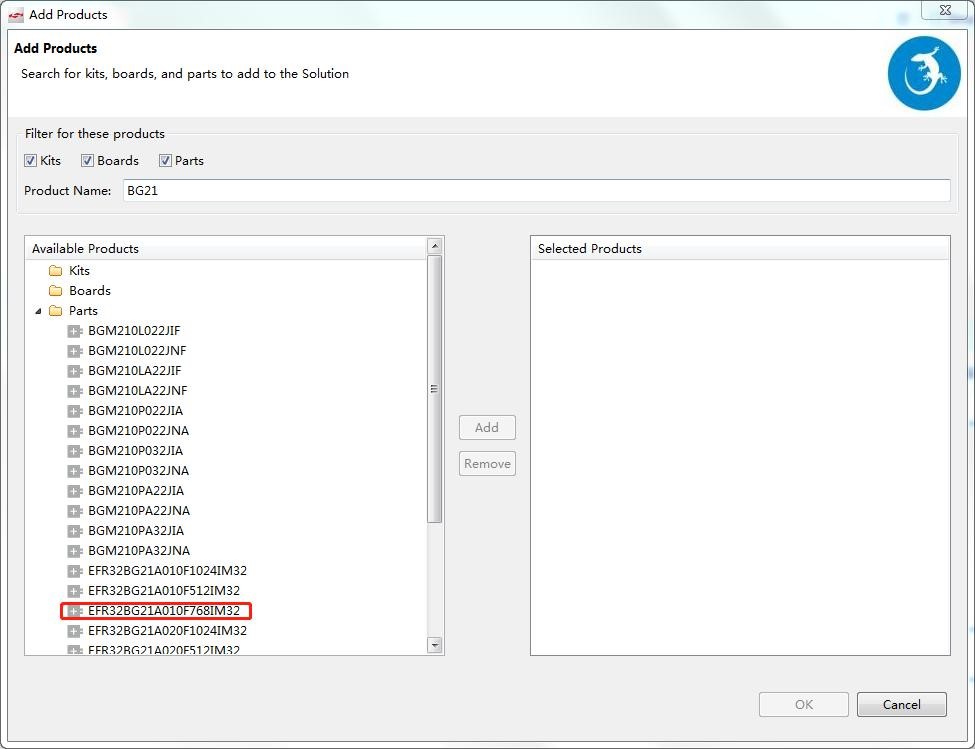Screen dimensions: 975x749
Task: Click the Available Products column header
Action: 226,249
